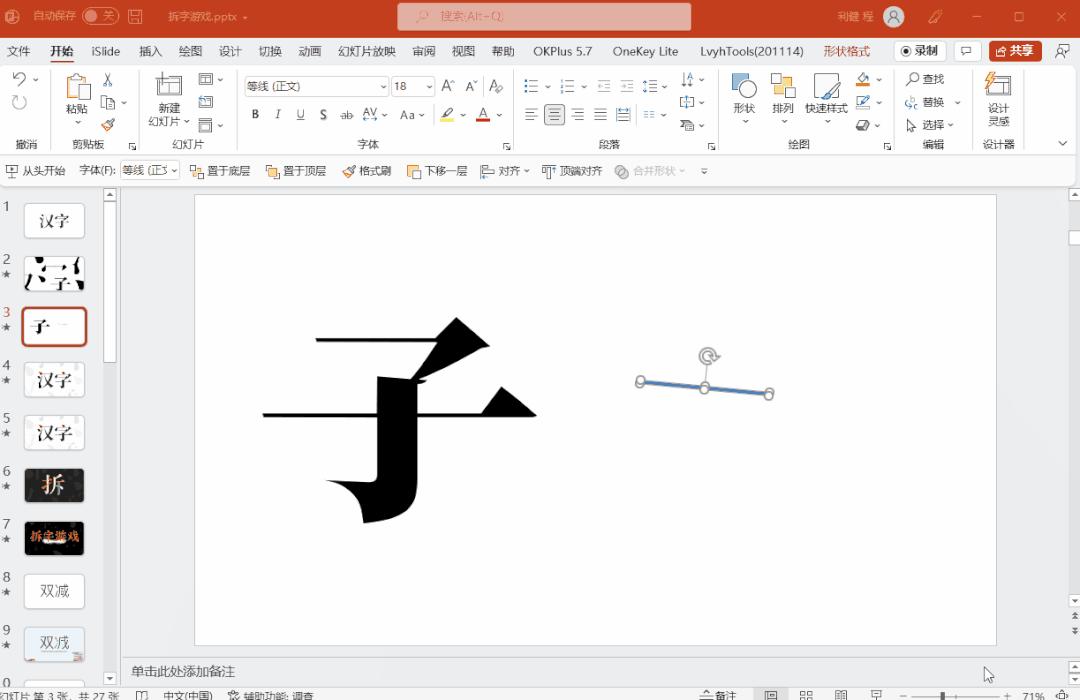The height and width of the screenshot is (700, 1080).
Task: Select slide 6 thumbnail with 拆 character
Action: pyautogui.click(x=54, y=485)
